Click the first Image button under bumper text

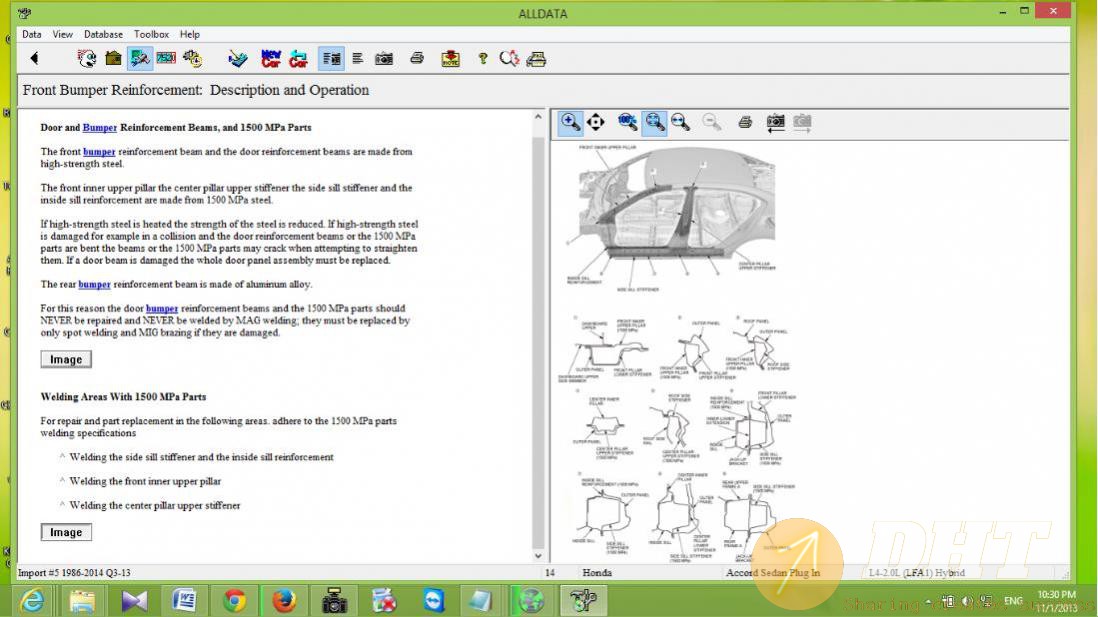coord(66,359)
